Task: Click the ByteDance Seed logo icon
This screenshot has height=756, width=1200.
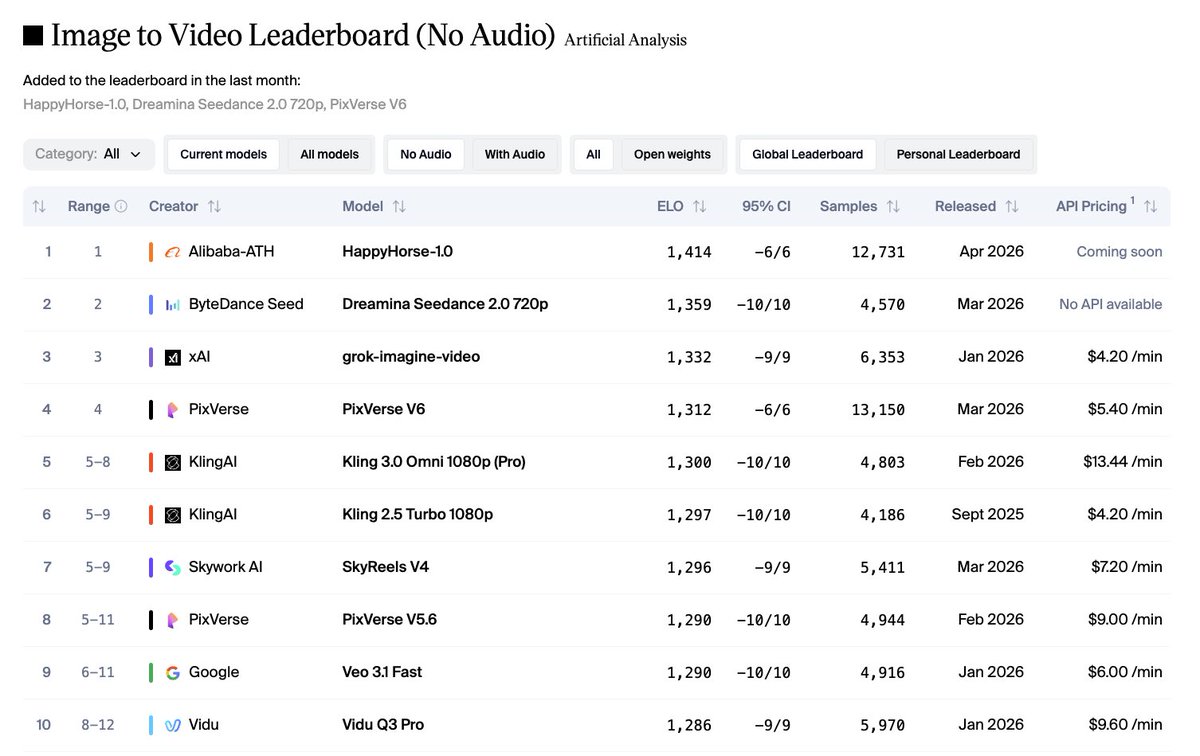Action: coord(172,304)
